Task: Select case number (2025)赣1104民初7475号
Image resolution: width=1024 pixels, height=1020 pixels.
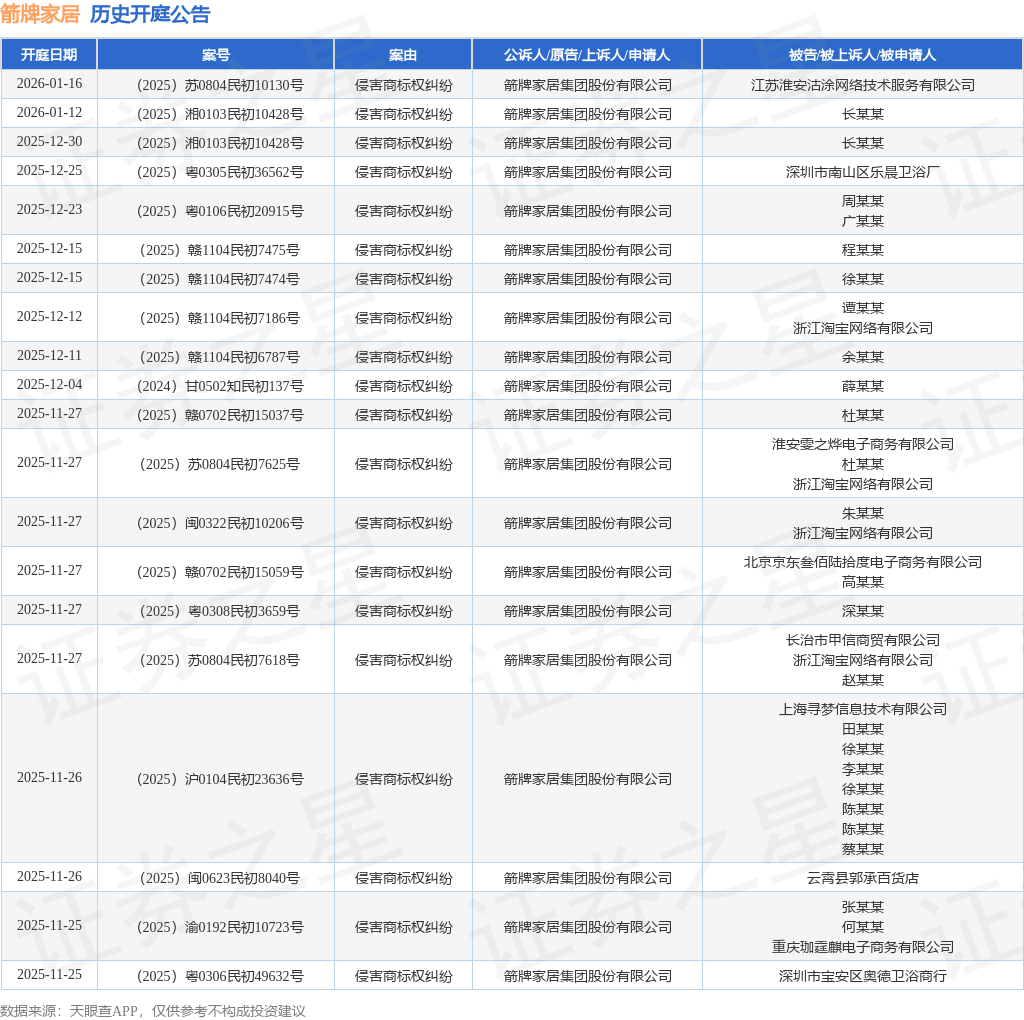Action: coord(219,250)
